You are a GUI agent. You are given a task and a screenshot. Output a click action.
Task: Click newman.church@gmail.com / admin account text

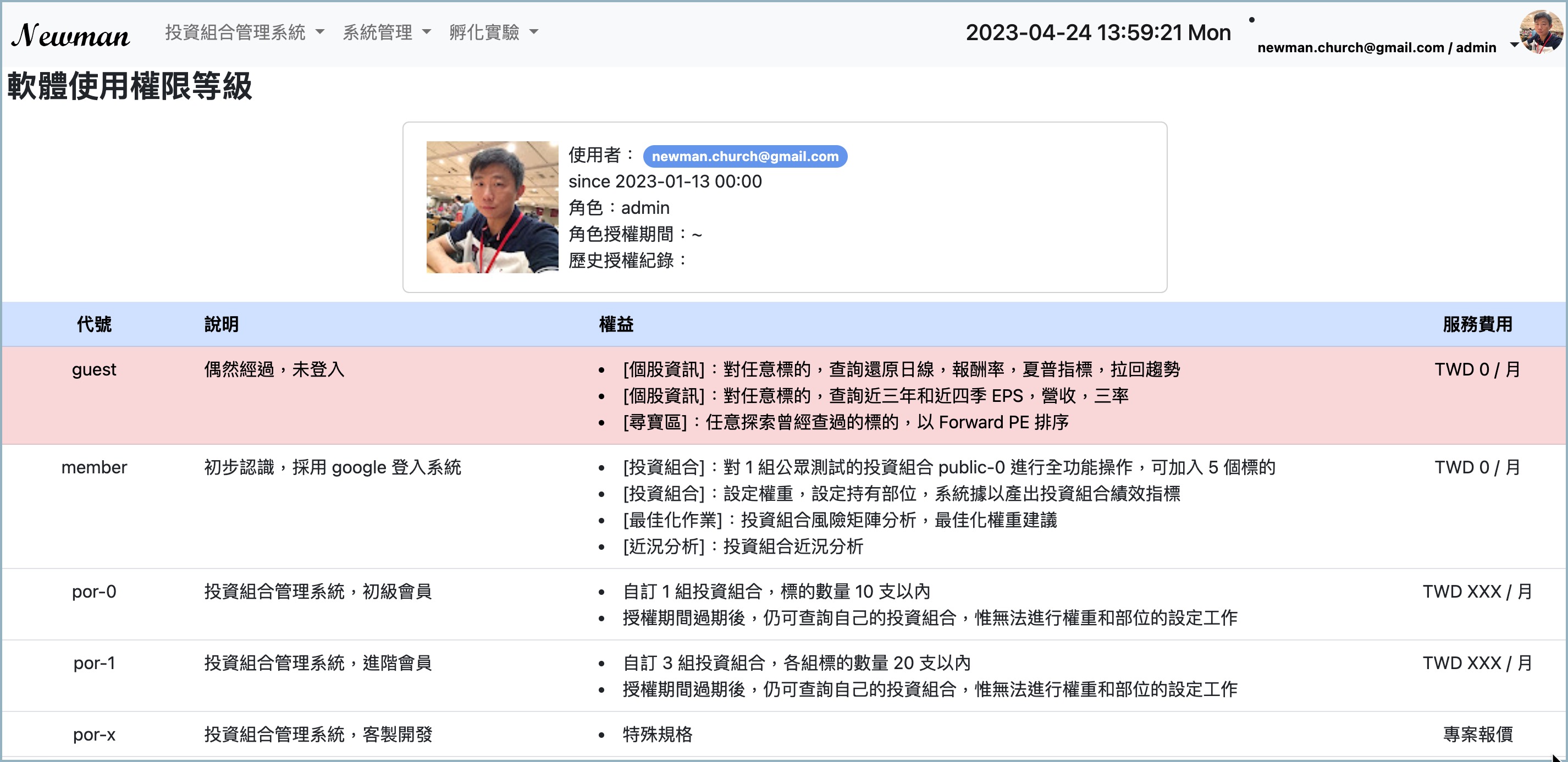click(x=1376, y=47)
